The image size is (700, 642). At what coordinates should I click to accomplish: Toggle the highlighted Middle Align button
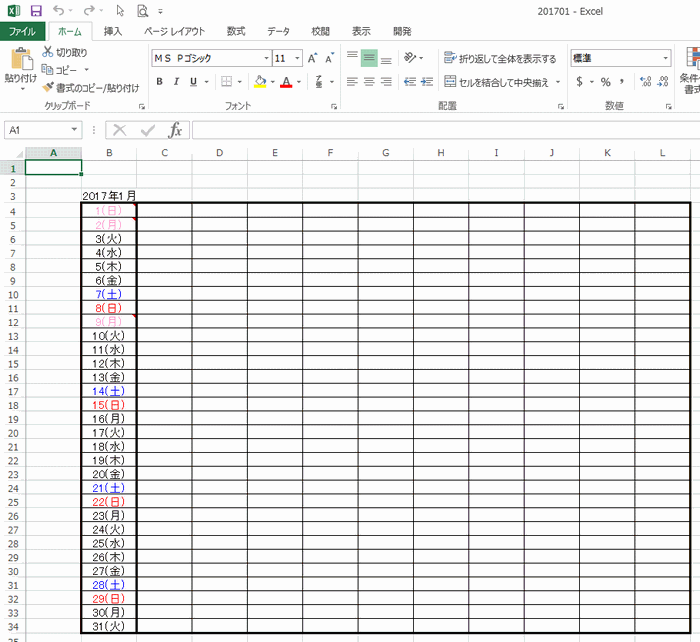tap(369, 58)
